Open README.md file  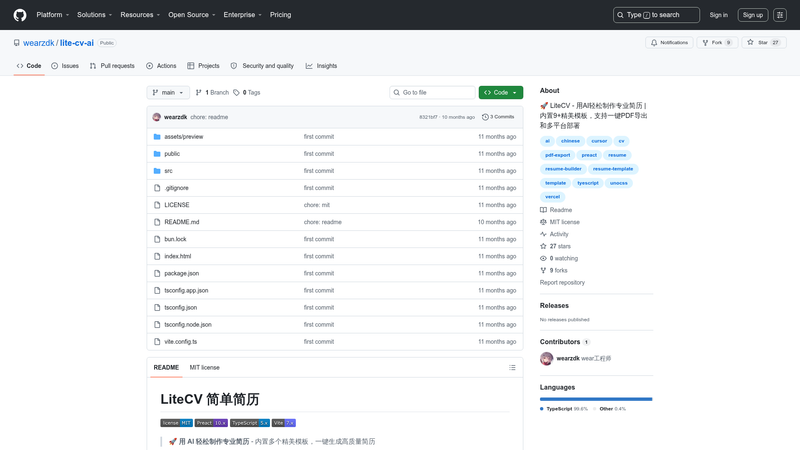click(x=182, y=222)
